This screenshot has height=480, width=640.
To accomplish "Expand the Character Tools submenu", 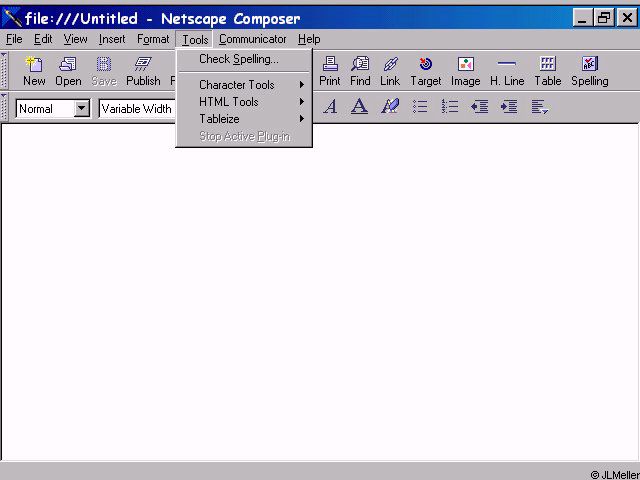I will (x=244, y=85).
